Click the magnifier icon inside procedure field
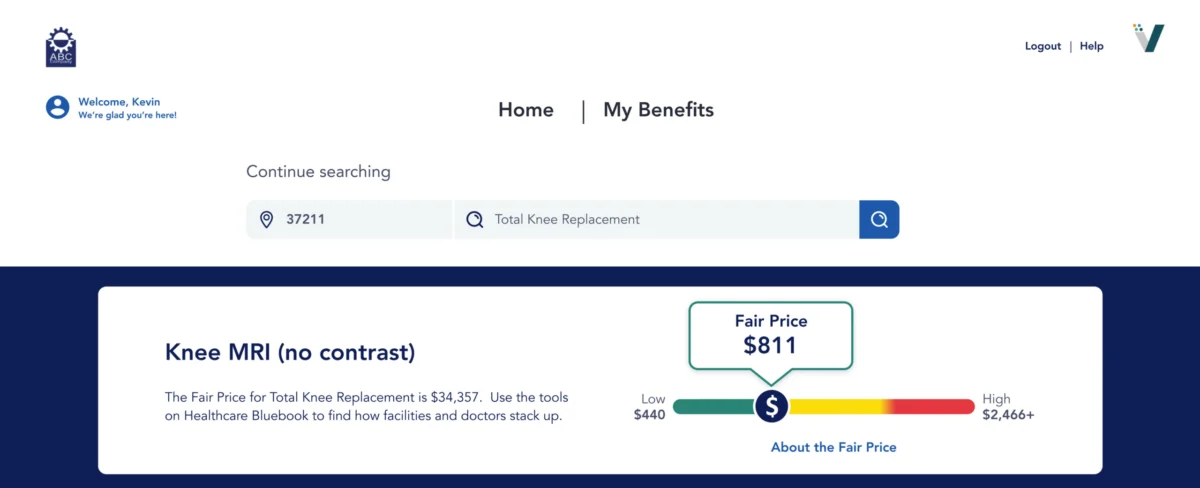 click(475, 219)
